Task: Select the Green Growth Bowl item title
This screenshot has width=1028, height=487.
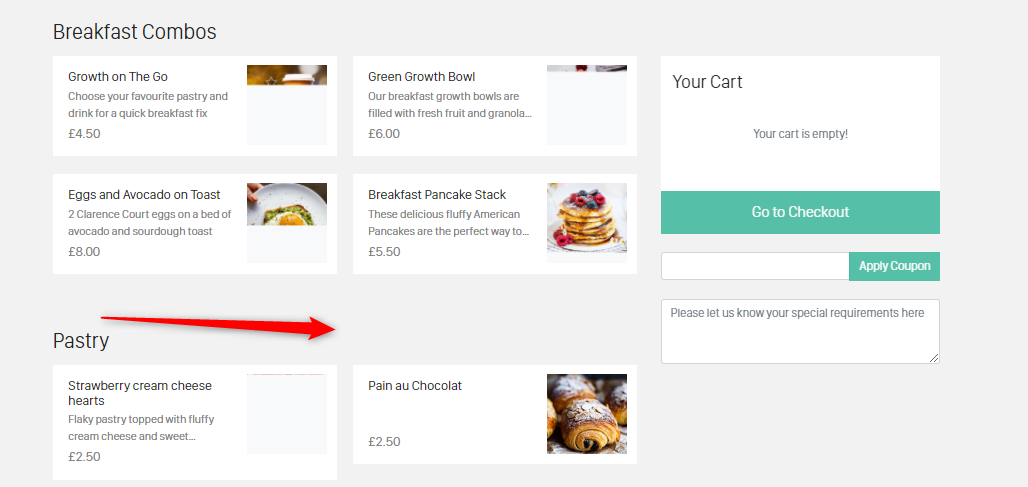Action: click(421, 77)
